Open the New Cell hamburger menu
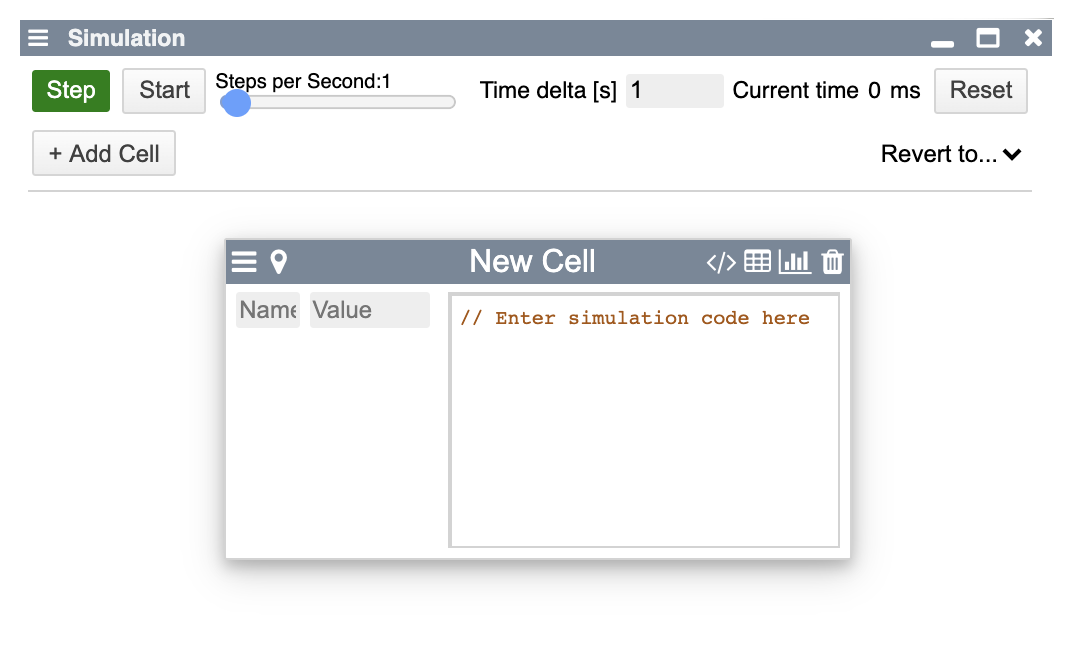This screenshot has height=666, width=1076. tap(244, 262)
